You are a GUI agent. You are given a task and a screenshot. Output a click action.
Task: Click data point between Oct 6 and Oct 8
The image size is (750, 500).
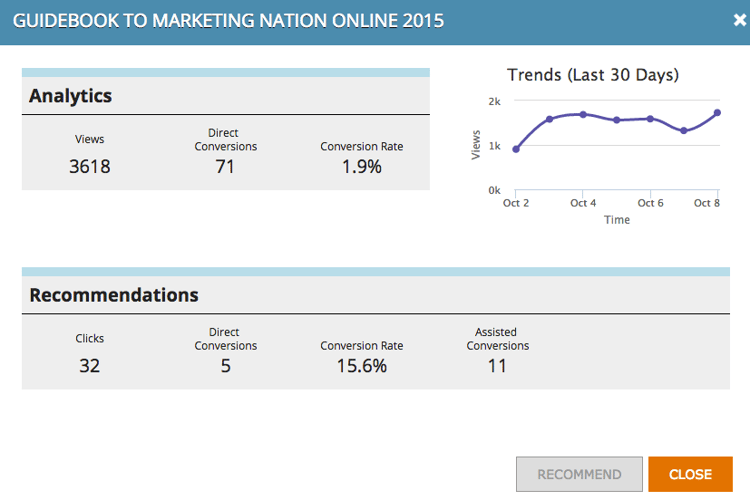pyautogui.click(x=684, y=131)
